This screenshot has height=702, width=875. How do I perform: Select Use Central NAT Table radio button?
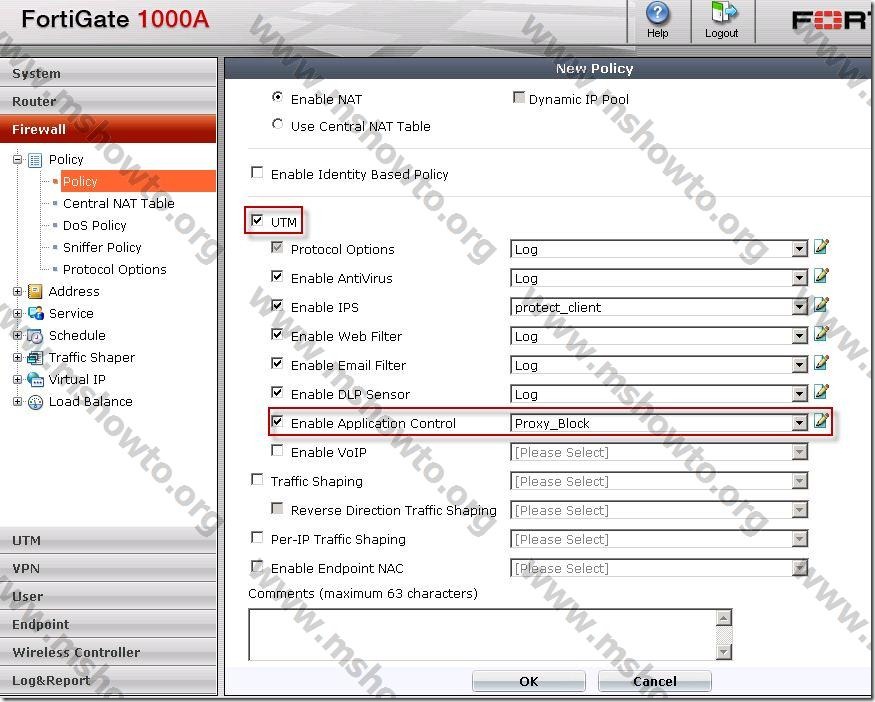pos(277,124)
